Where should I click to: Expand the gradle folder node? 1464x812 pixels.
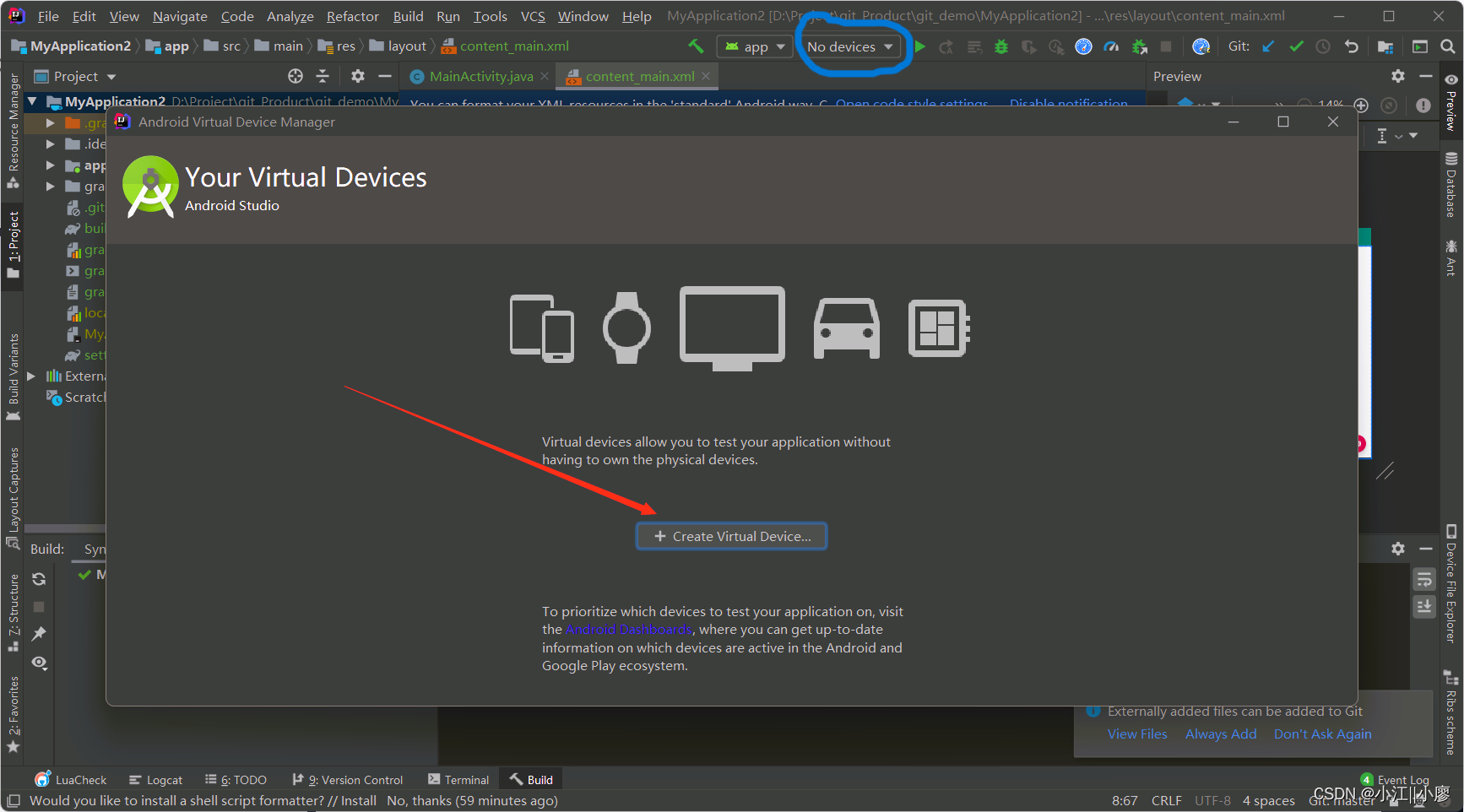point(50,186)
